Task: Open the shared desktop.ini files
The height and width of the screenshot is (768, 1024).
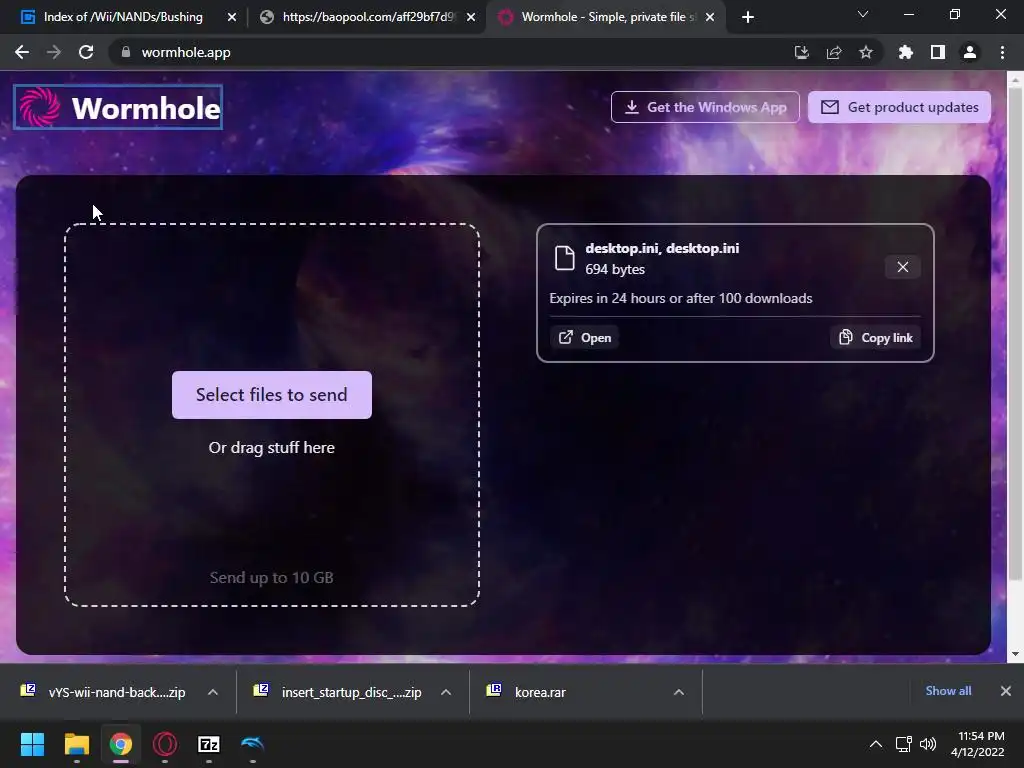Action: click(x=585, y=338)
